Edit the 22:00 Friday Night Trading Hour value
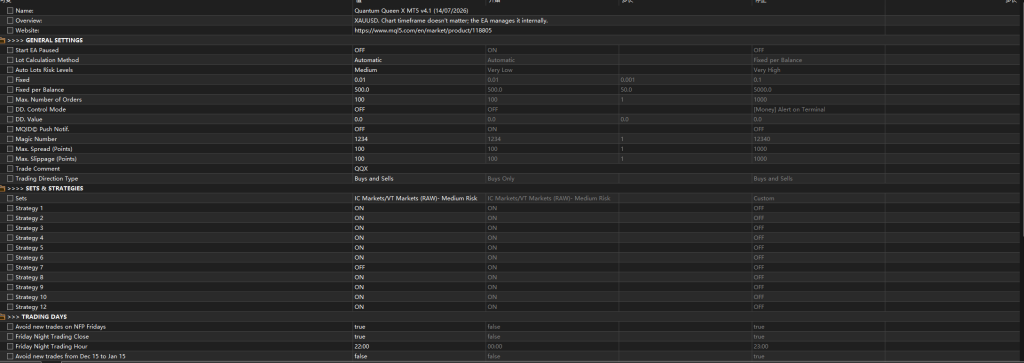The width and height of the screenshot is (1024, 363). coord(362,346)
